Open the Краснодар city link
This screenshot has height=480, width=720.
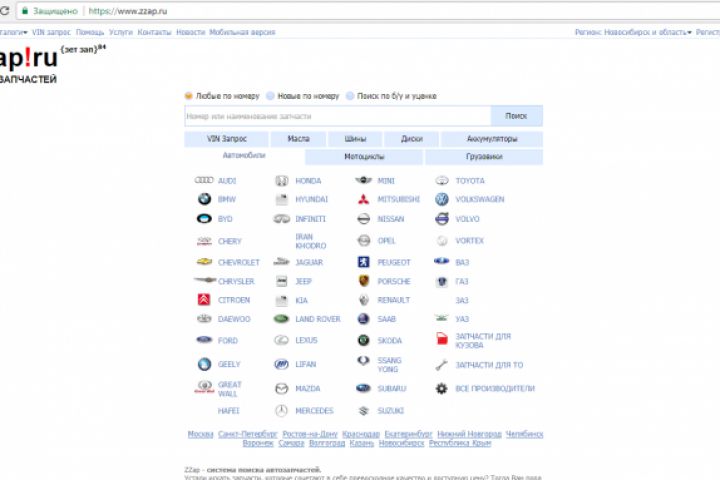[x=361, y=434]
